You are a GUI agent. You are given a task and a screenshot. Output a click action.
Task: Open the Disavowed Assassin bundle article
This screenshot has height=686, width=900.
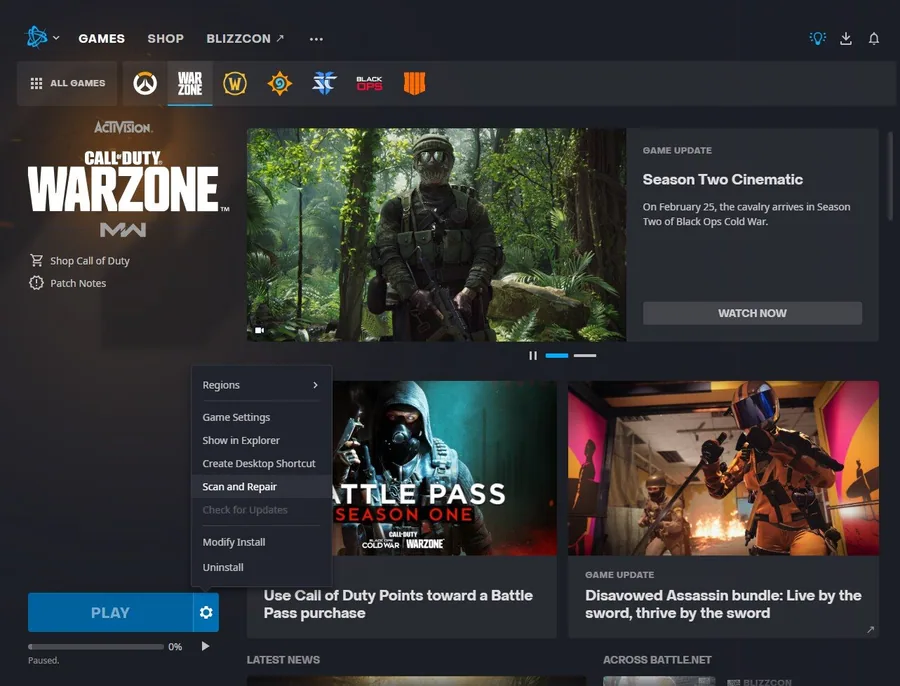click(723, 604)
